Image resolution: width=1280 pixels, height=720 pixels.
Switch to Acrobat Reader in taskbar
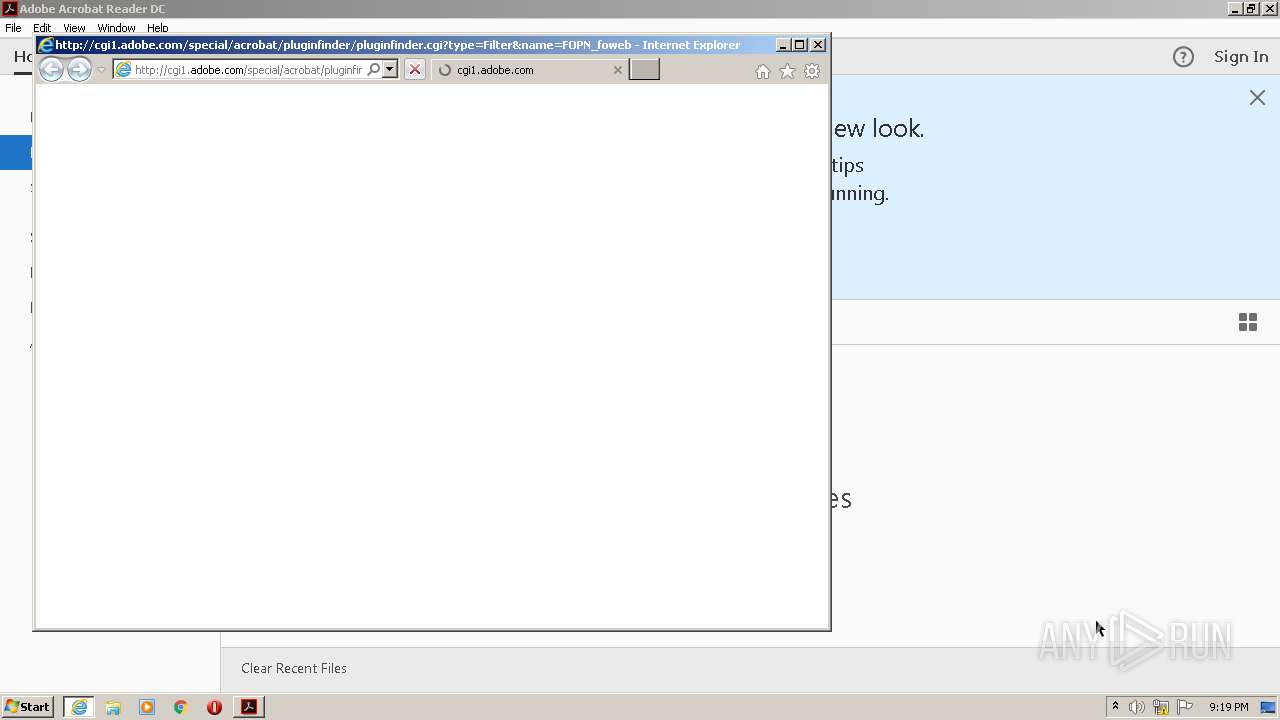pos(249,707)
